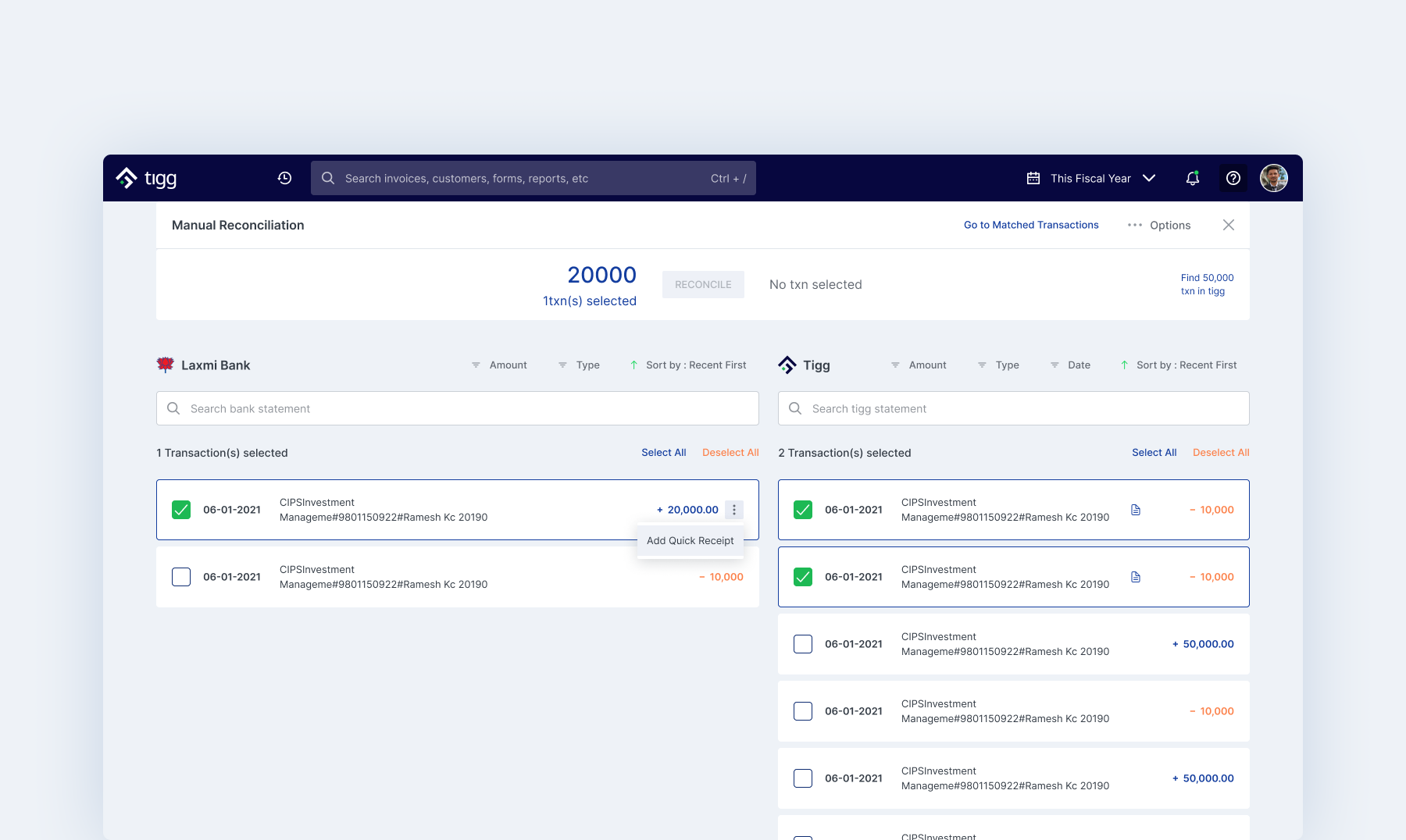
Task: Open notifications bell icon
Action: point(1192,178)
